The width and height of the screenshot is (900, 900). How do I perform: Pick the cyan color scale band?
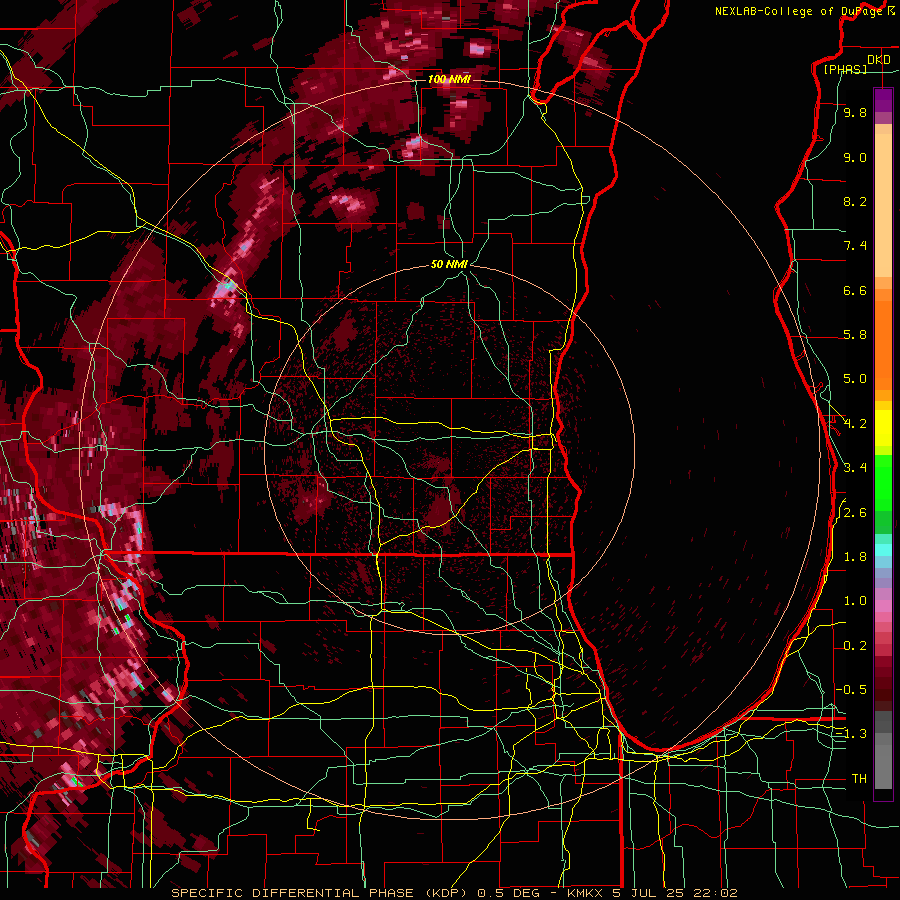[x=883, y=550]
